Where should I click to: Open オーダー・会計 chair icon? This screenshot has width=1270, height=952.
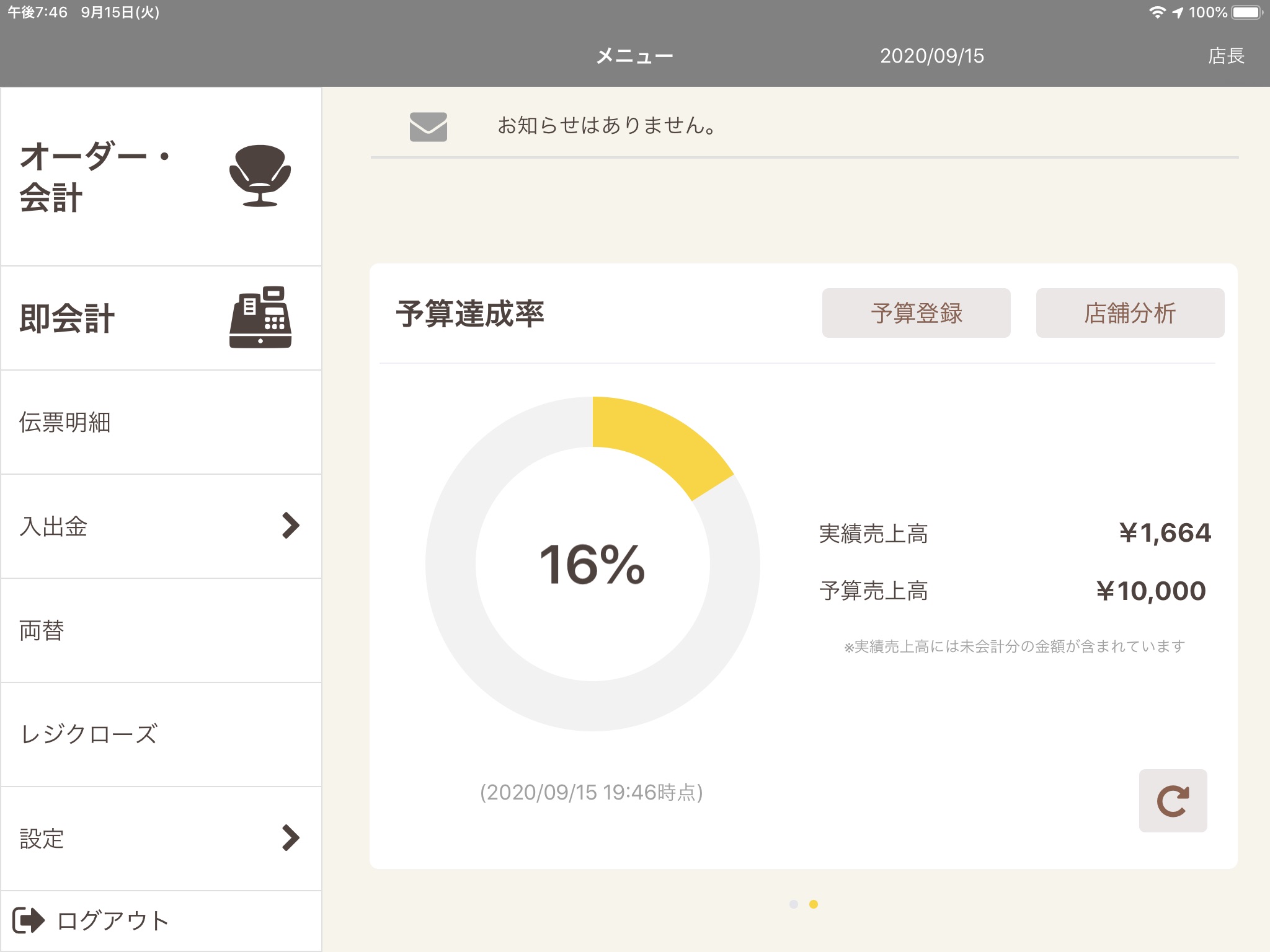[x=260, y=175]
